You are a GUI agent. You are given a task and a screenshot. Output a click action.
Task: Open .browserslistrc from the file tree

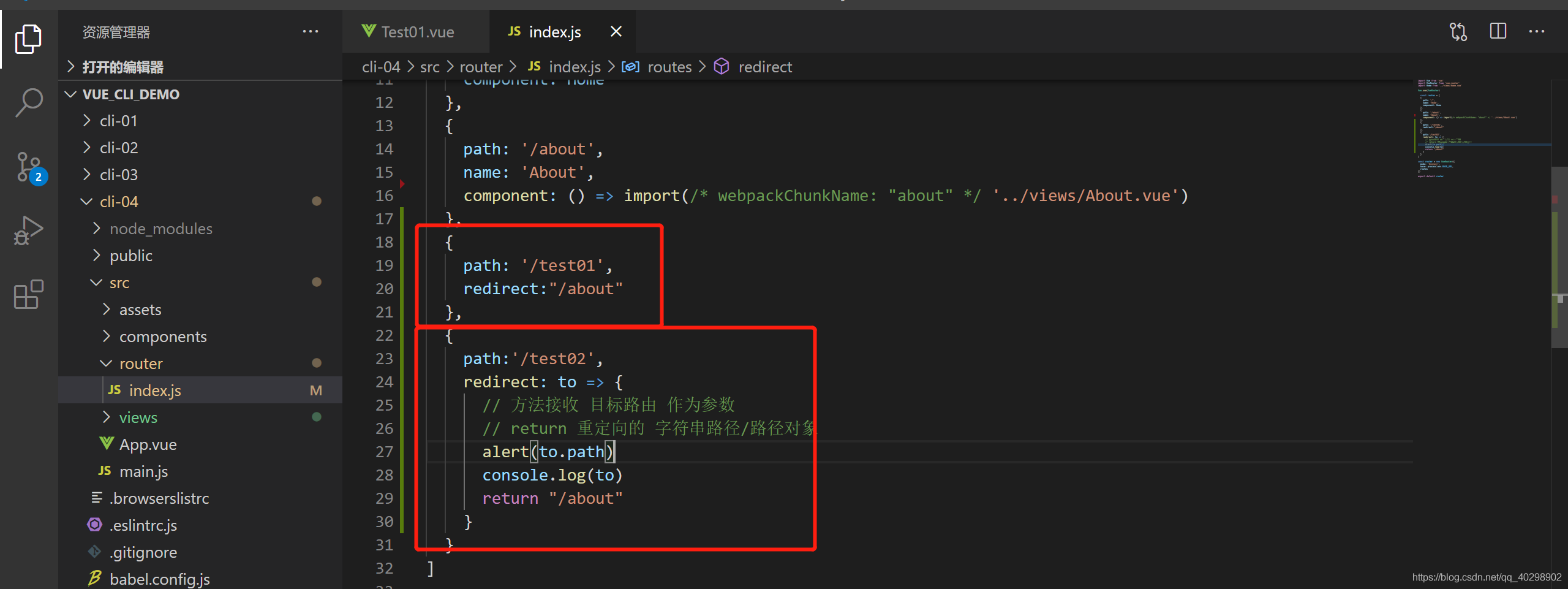[x=200, y=498]
